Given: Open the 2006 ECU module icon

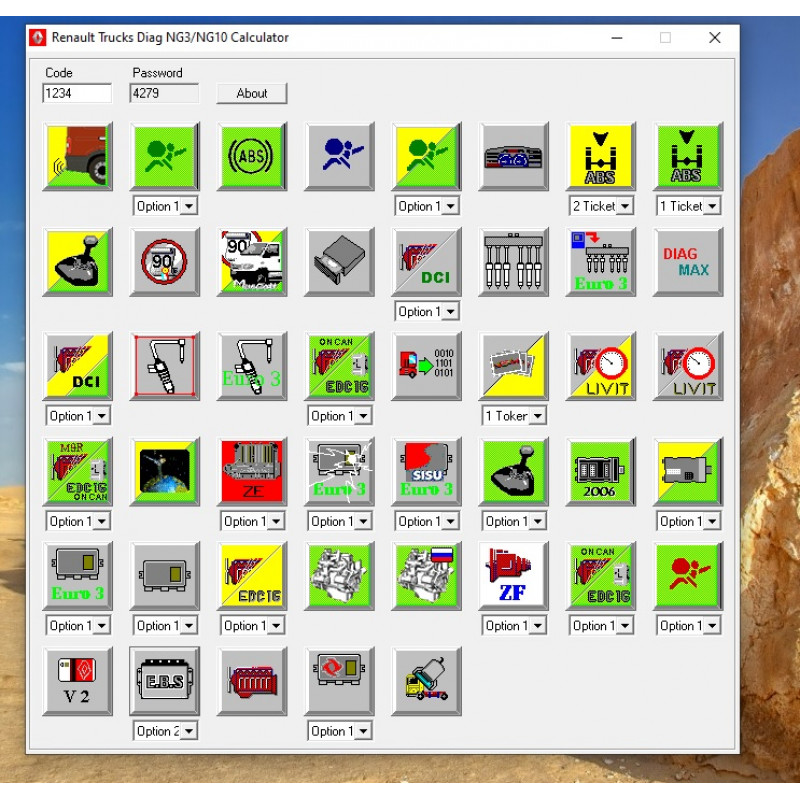Looking at the screenshot, I should tap(600, 472).
